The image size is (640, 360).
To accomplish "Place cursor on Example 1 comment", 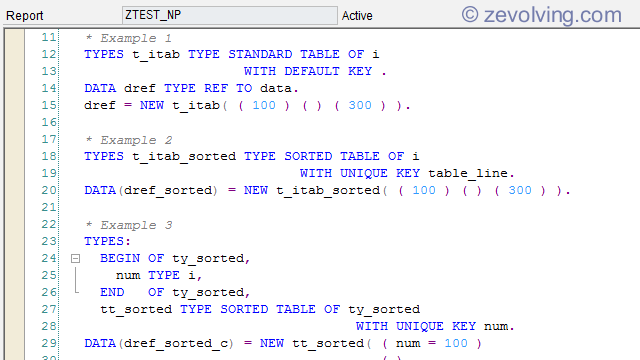I will point(128,38).
